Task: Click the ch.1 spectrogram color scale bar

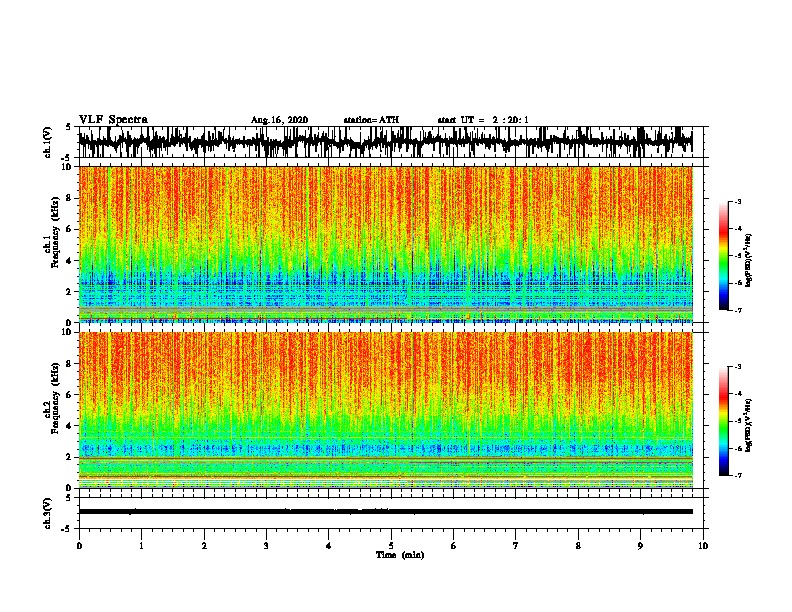Action: tap(723, 256)
